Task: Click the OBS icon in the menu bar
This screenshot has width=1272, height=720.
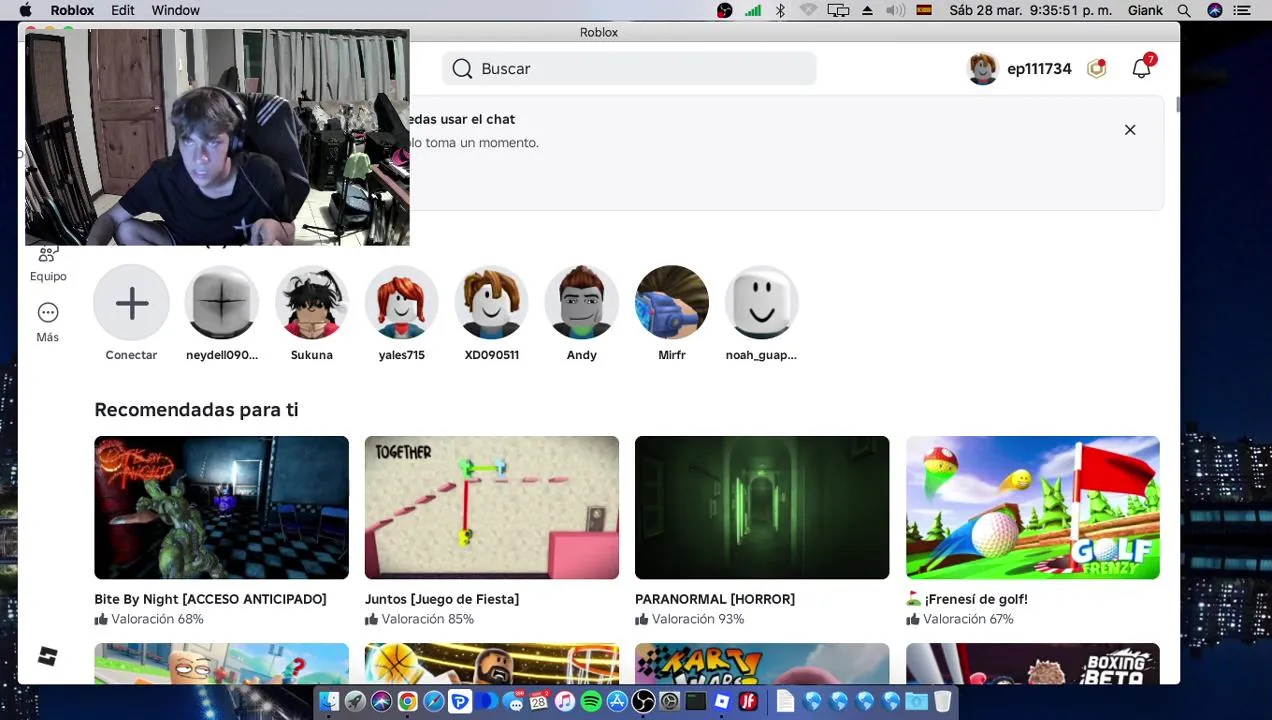Action: point(725,10)
